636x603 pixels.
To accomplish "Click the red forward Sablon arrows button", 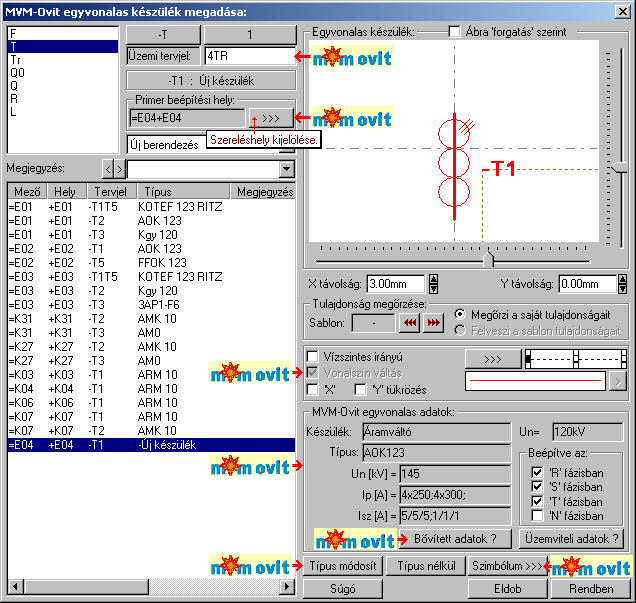I will click(x=433, y=323).
